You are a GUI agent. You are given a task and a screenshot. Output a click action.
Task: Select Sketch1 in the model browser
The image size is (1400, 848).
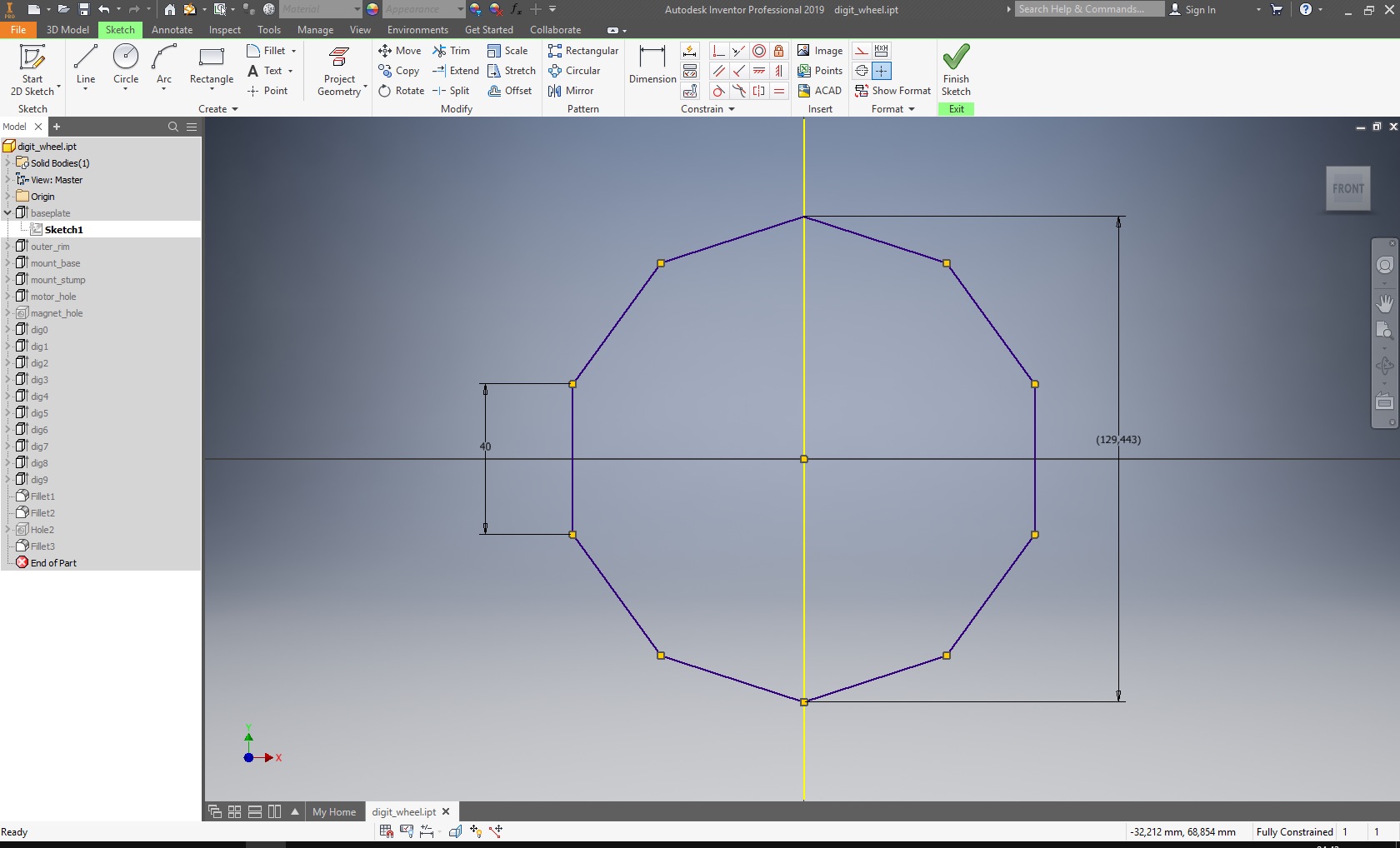tap(63, 229)
